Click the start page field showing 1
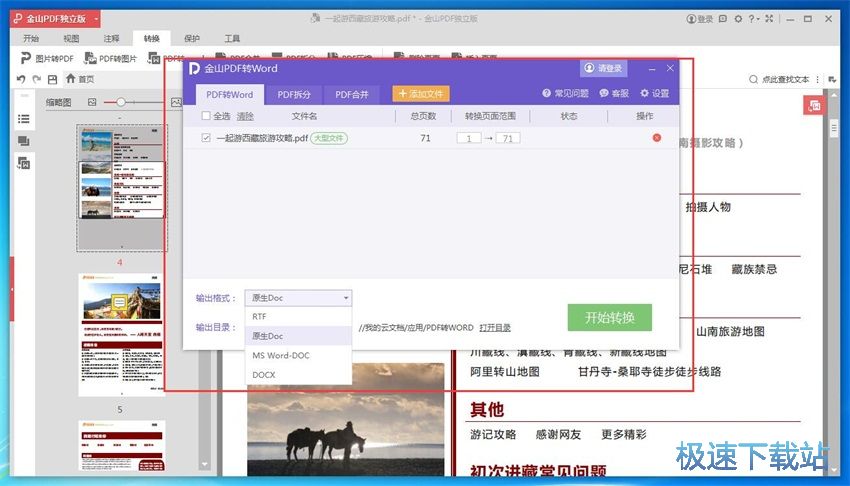Screen dimensions: 850x486 click(x=469, y=138)
